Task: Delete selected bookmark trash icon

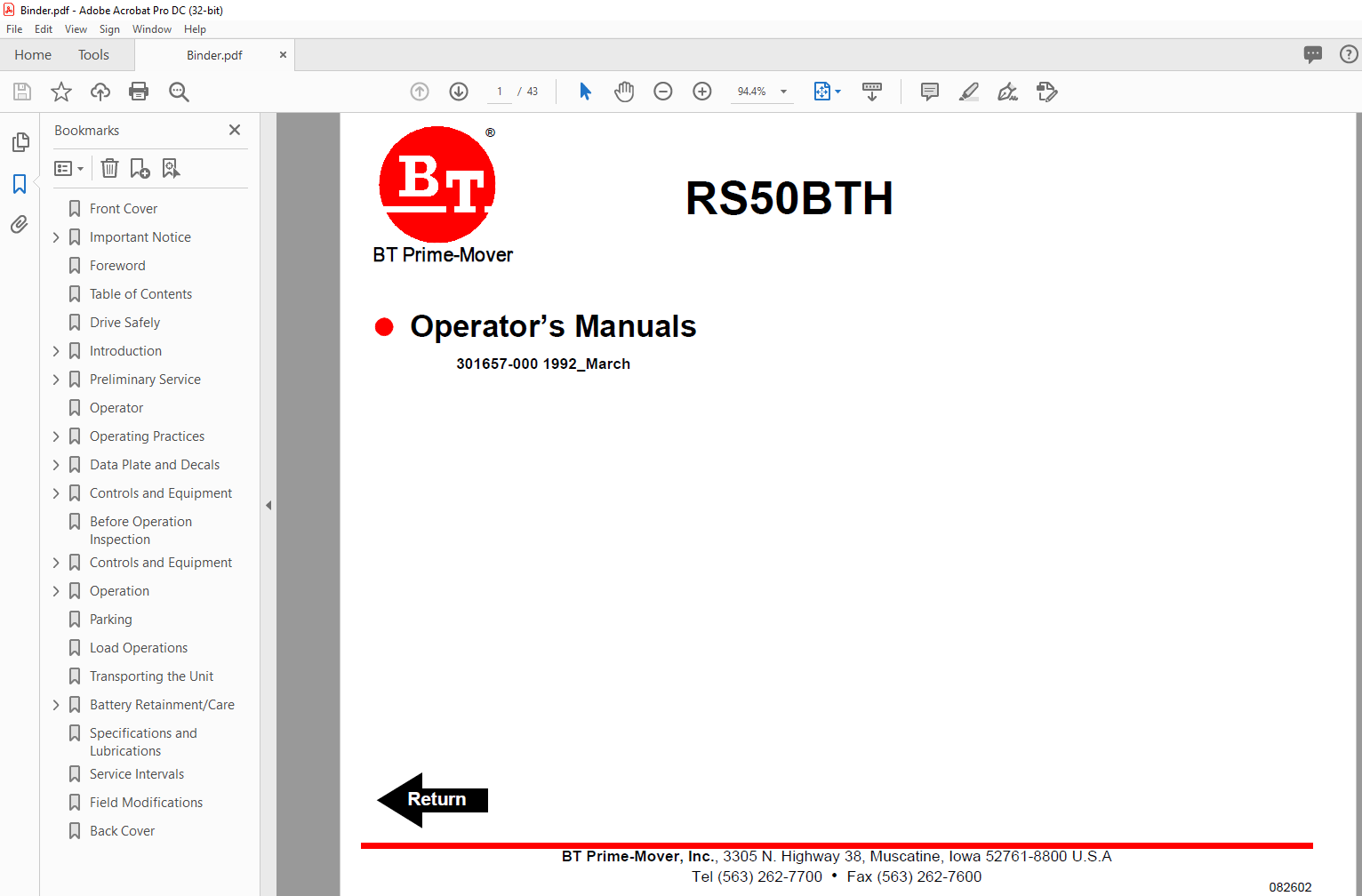Action: click(x=109, y=168)
